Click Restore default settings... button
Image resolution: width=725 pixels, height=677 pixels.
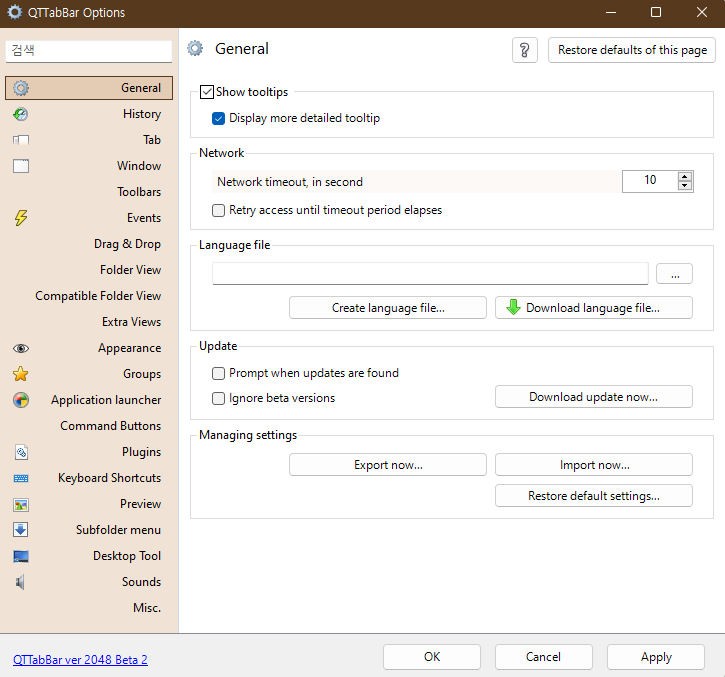[x=594, y=496]
